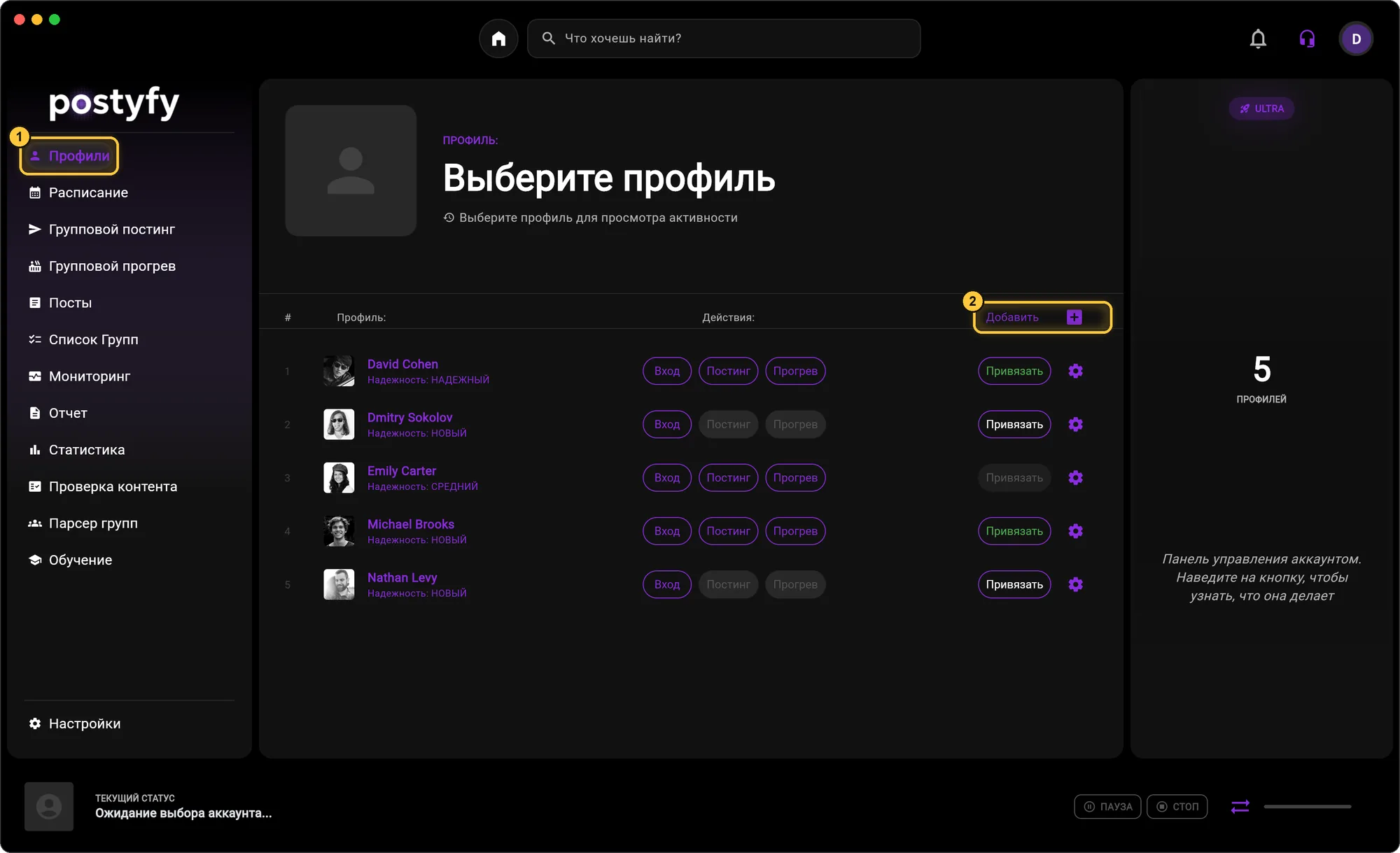Image resolution: width=1400 pixels, height=853 pixels.
Task: Click the postyfy logo
Action: click(x=114, y=104)
